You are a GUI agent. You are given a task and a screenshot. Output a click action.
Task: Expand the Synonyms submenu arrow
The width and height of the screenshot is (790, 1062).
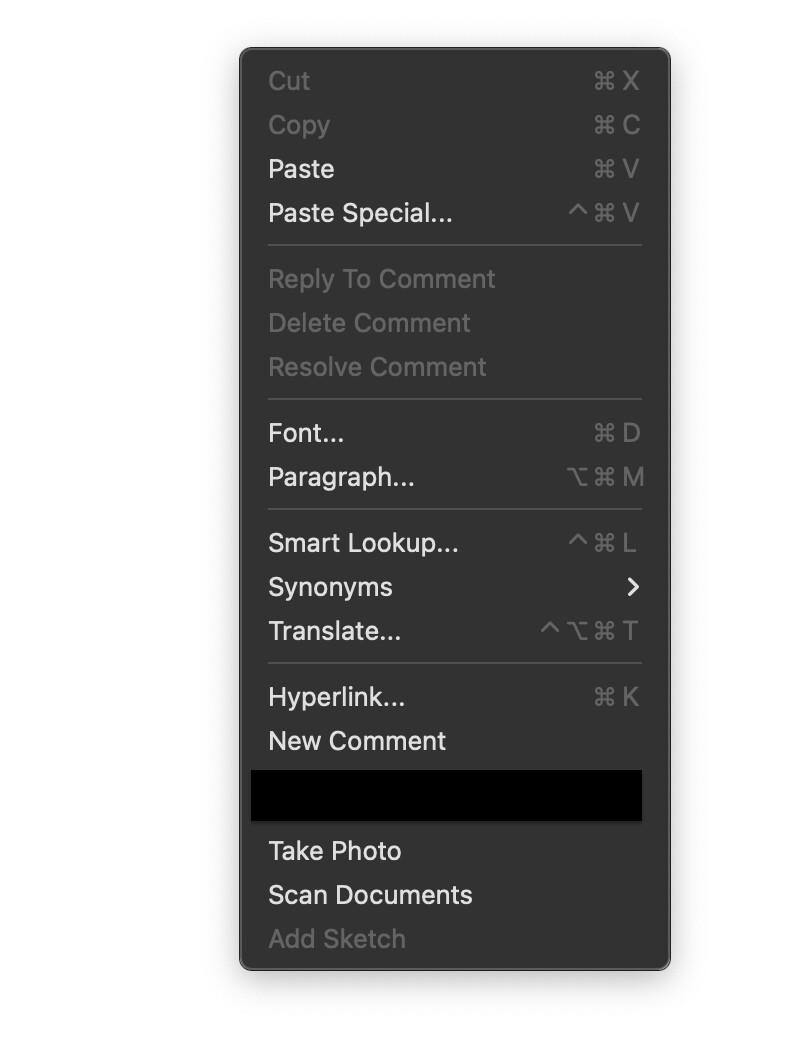point(633,587)
